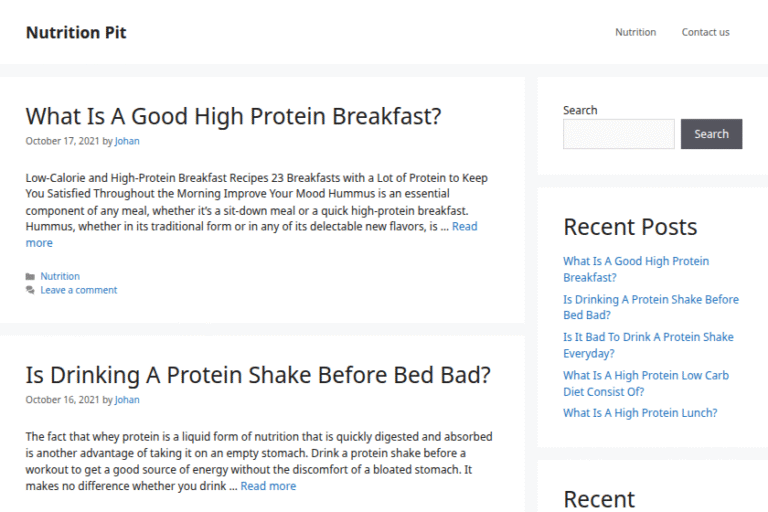Open recent post about protein shake everyday
The height and width of the screenshot is (512, 768).
tap(648, 345)
